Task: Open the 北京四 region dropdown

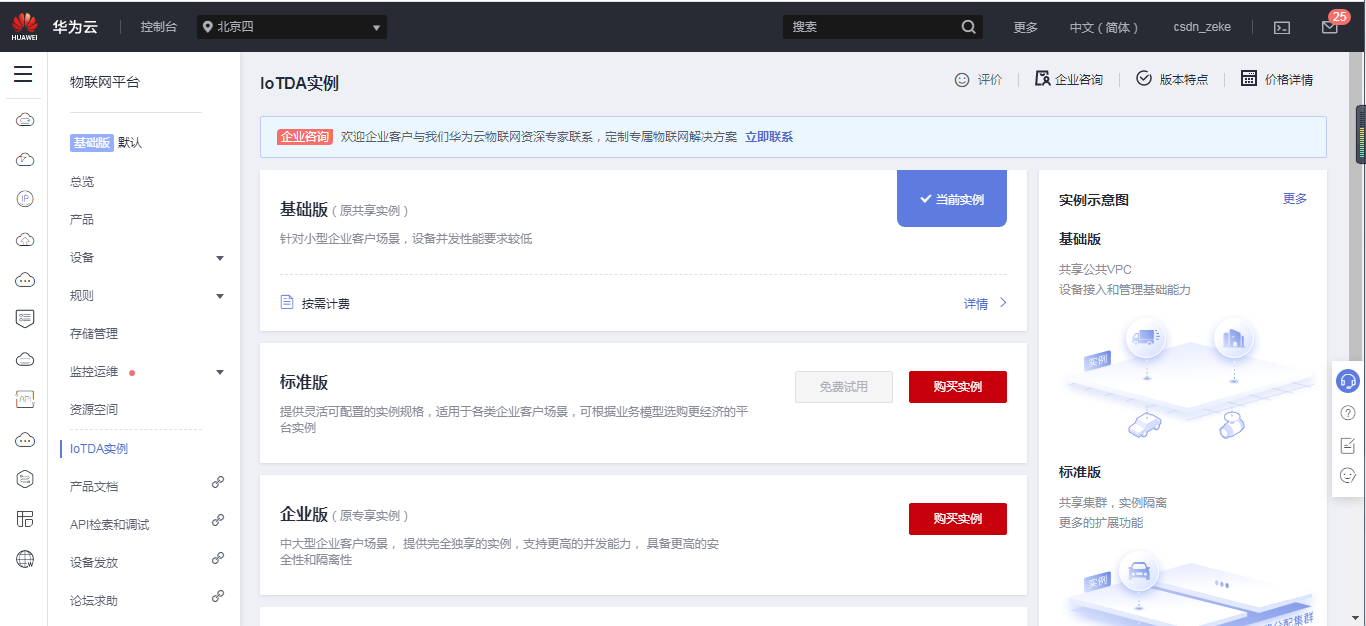Action: tap(292, 27)
